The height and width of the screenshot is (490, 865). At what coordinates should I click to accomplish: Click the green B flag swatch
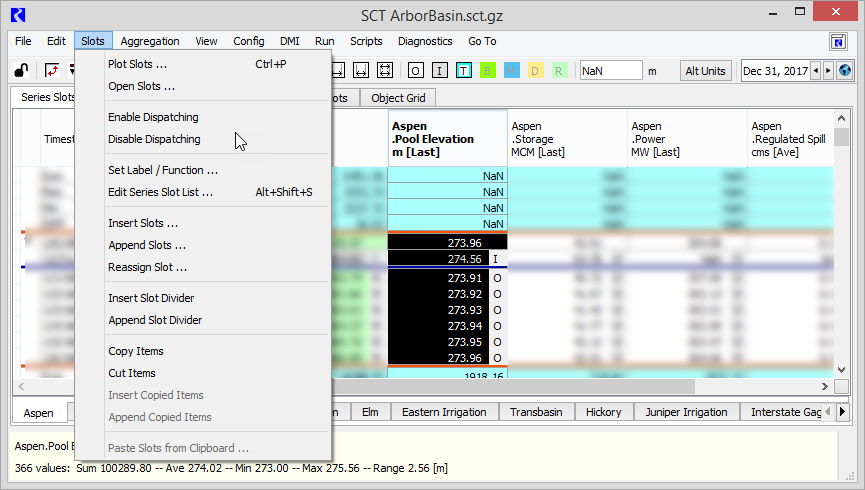488,71
